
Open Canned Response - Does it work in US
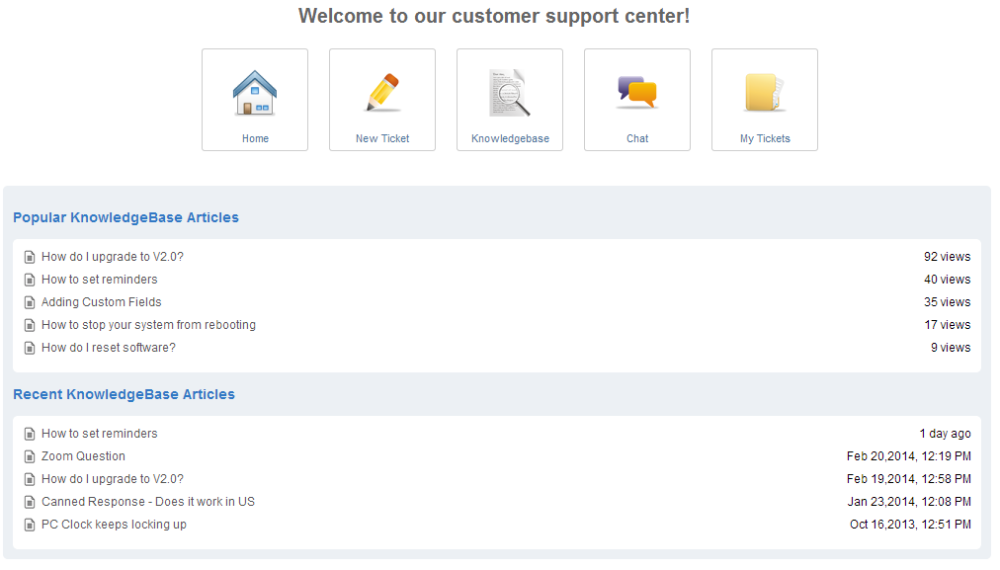[x=148, y=502]
